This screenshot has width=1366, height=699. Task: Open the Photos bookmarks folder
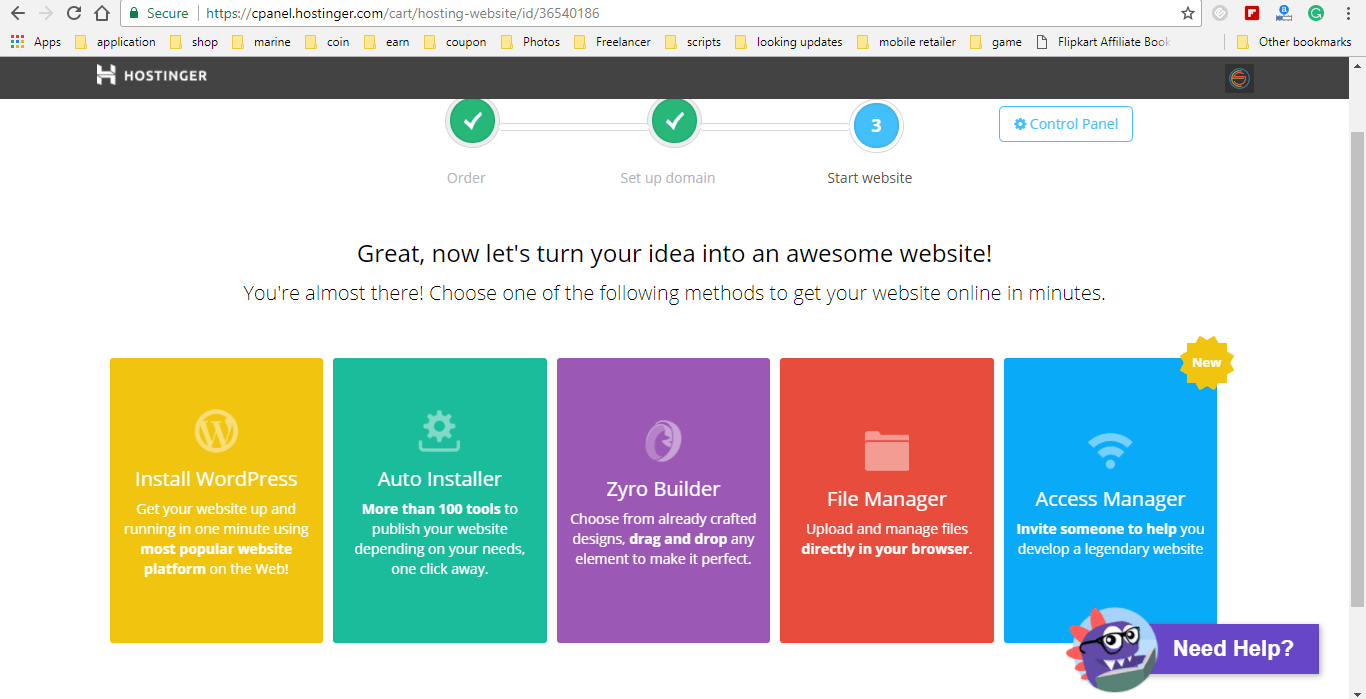[530, 42]
